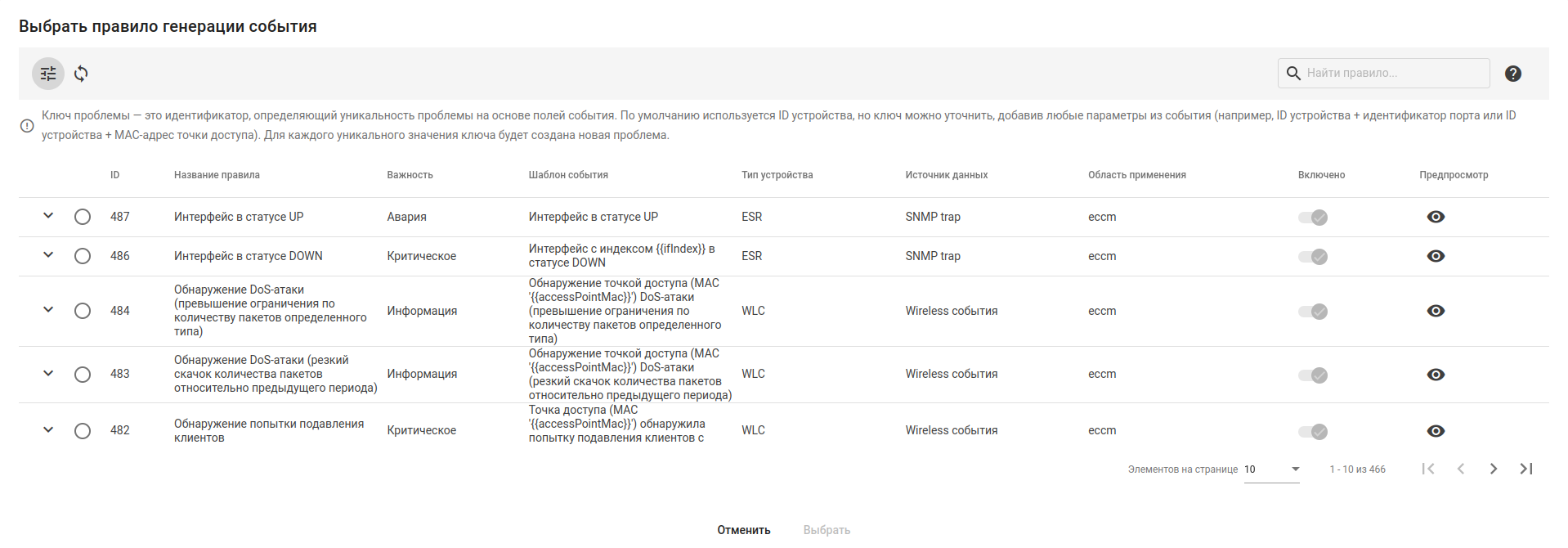Toggle the enabled switch for rule 483
The height and width of the screenshot is (548, 1568).
point(1313,375)
